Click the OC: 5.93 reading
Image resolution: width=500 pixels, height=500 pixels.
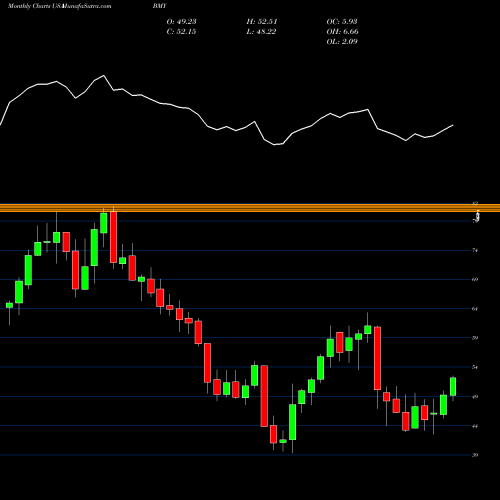coord(342,22)
